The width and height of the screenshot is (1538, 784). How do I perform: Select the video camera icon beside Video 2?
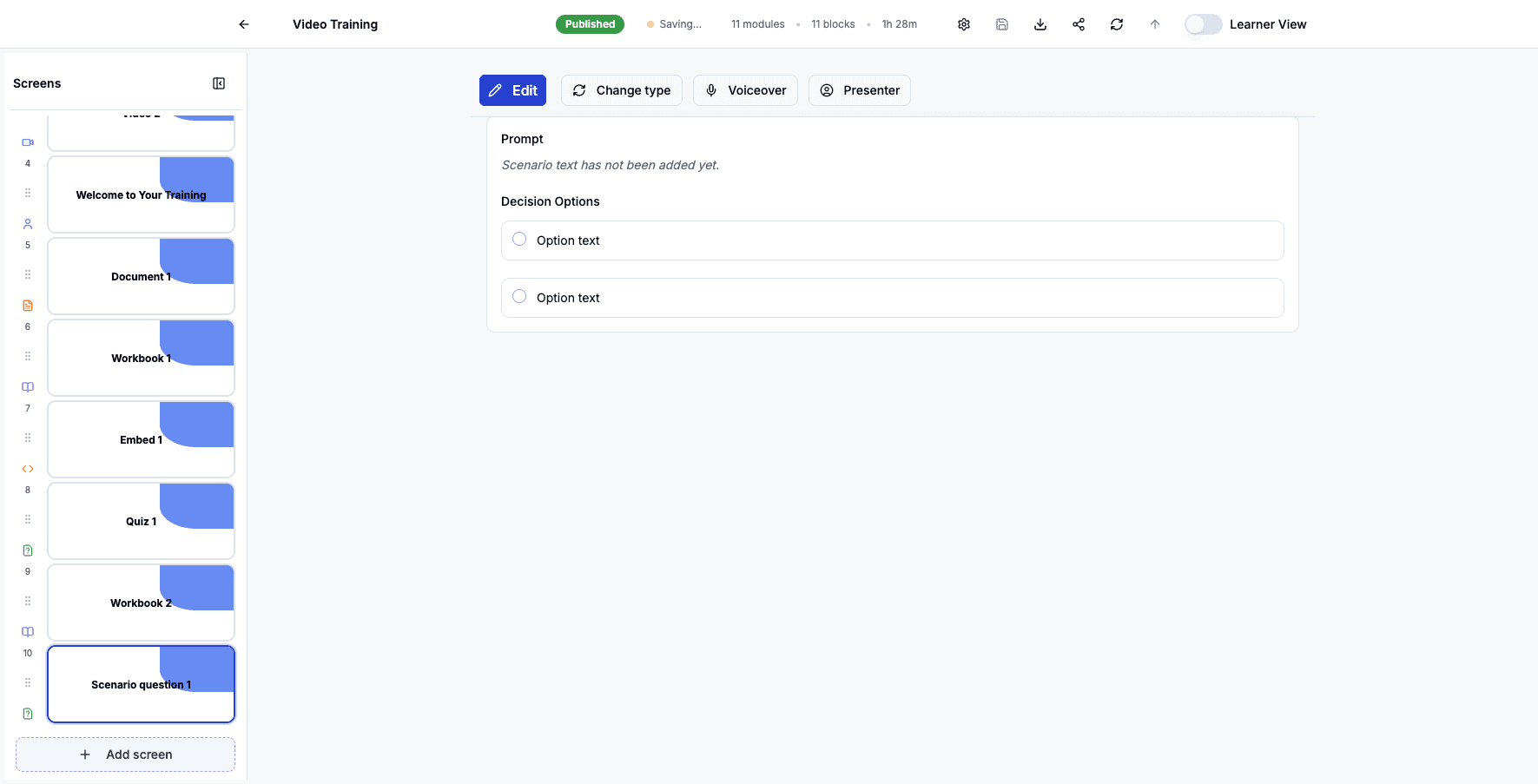(x=27, y=142)
